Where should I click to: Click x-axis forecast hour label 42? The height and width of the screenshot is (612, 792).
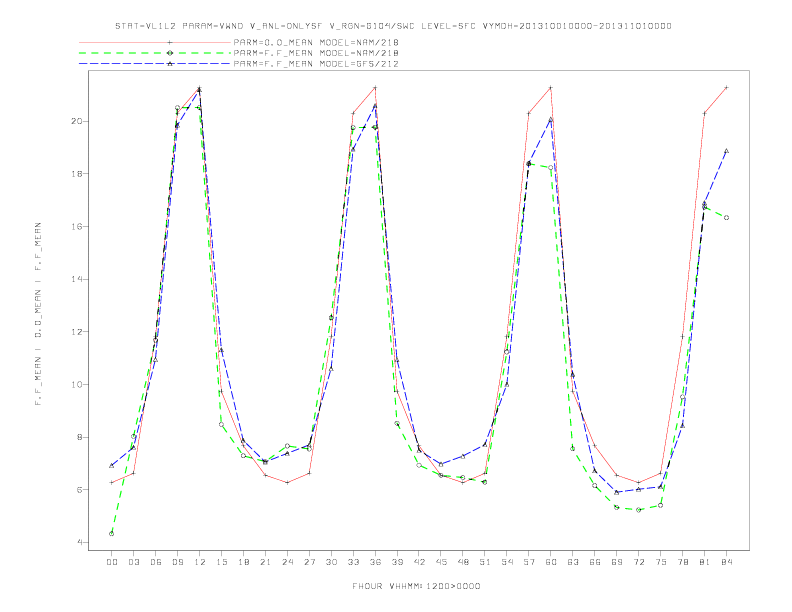coord(419,562)
